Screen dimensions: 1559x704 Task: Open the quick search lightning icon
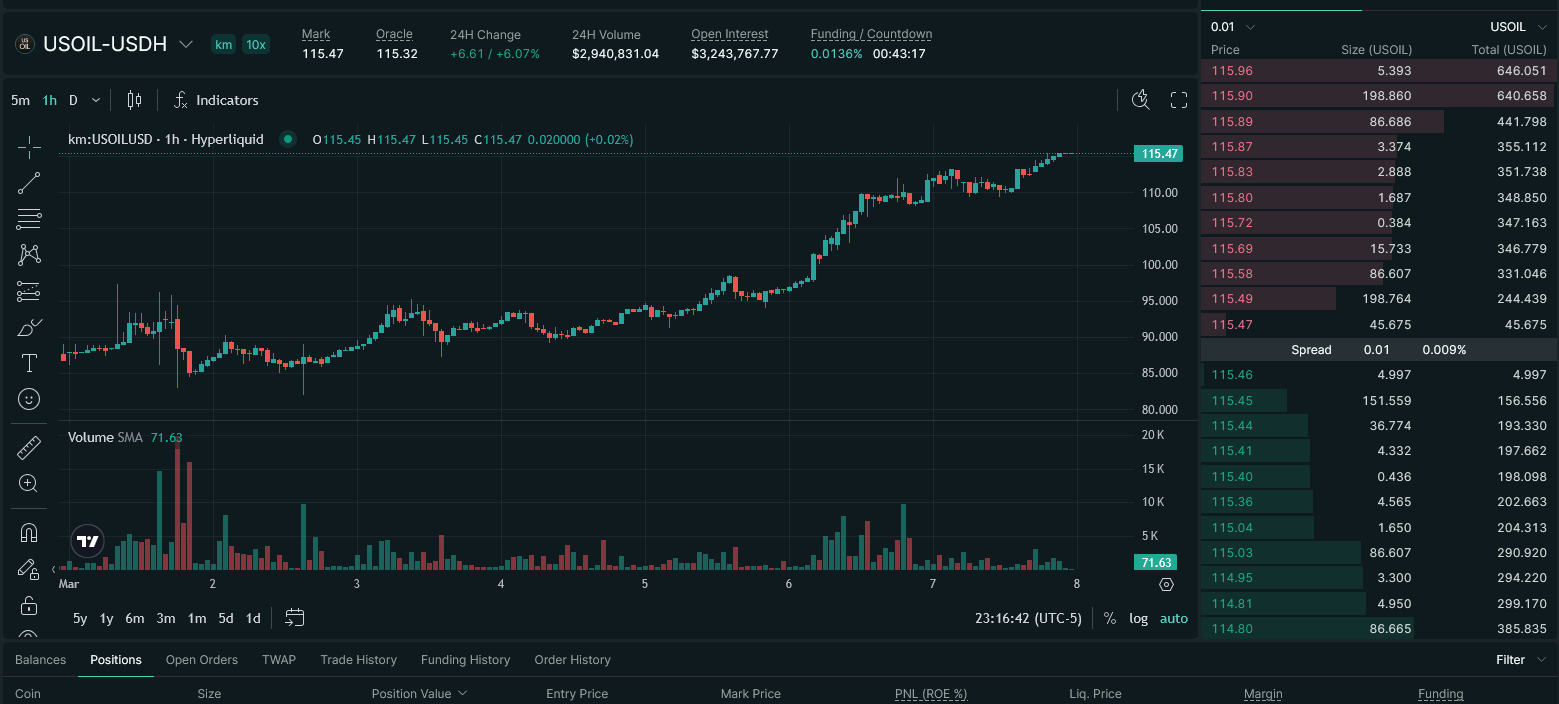(x=1141, y=100)
